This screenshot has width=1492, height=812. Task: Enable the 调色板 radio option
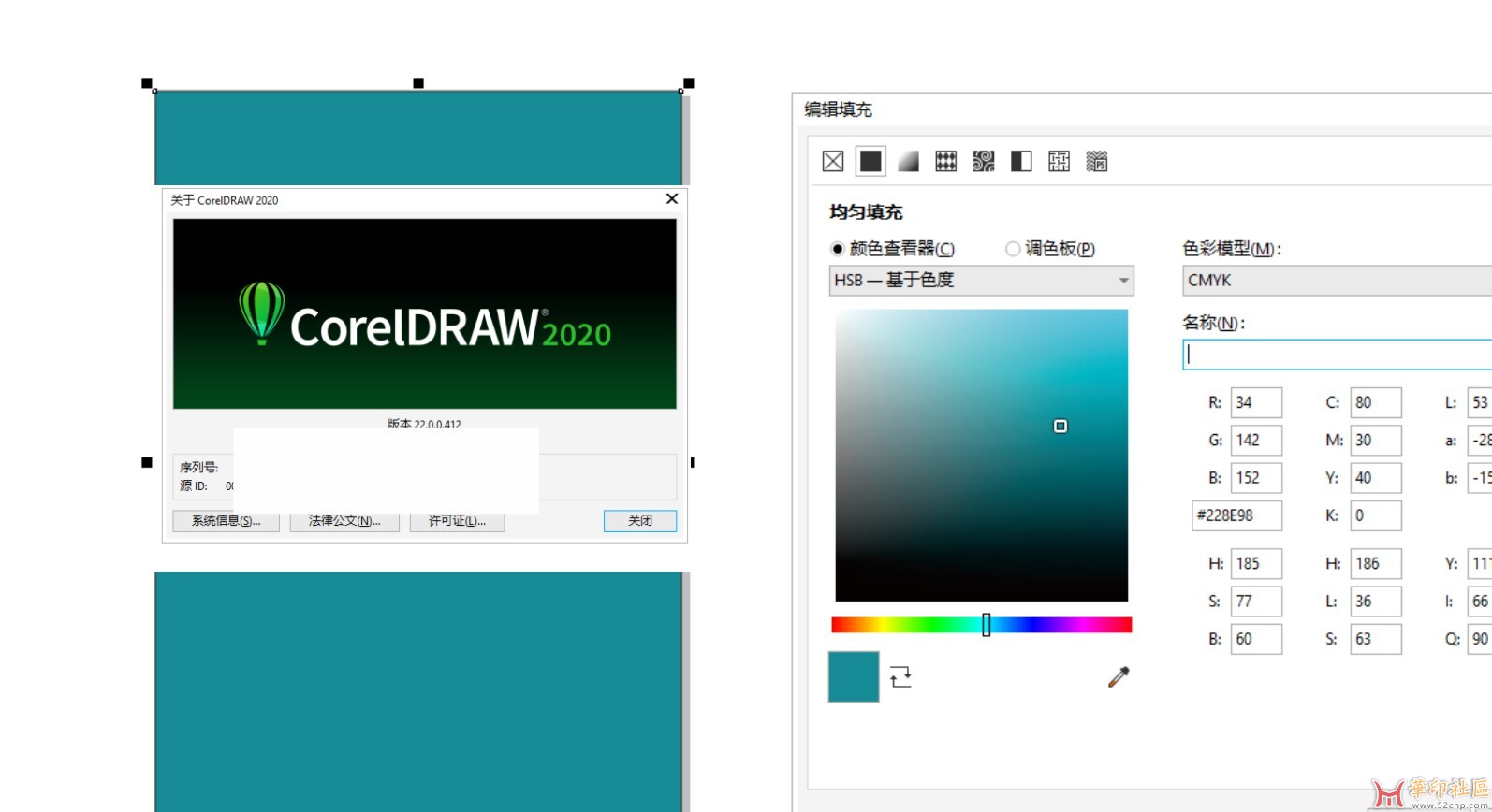(x=1012, y=249)
